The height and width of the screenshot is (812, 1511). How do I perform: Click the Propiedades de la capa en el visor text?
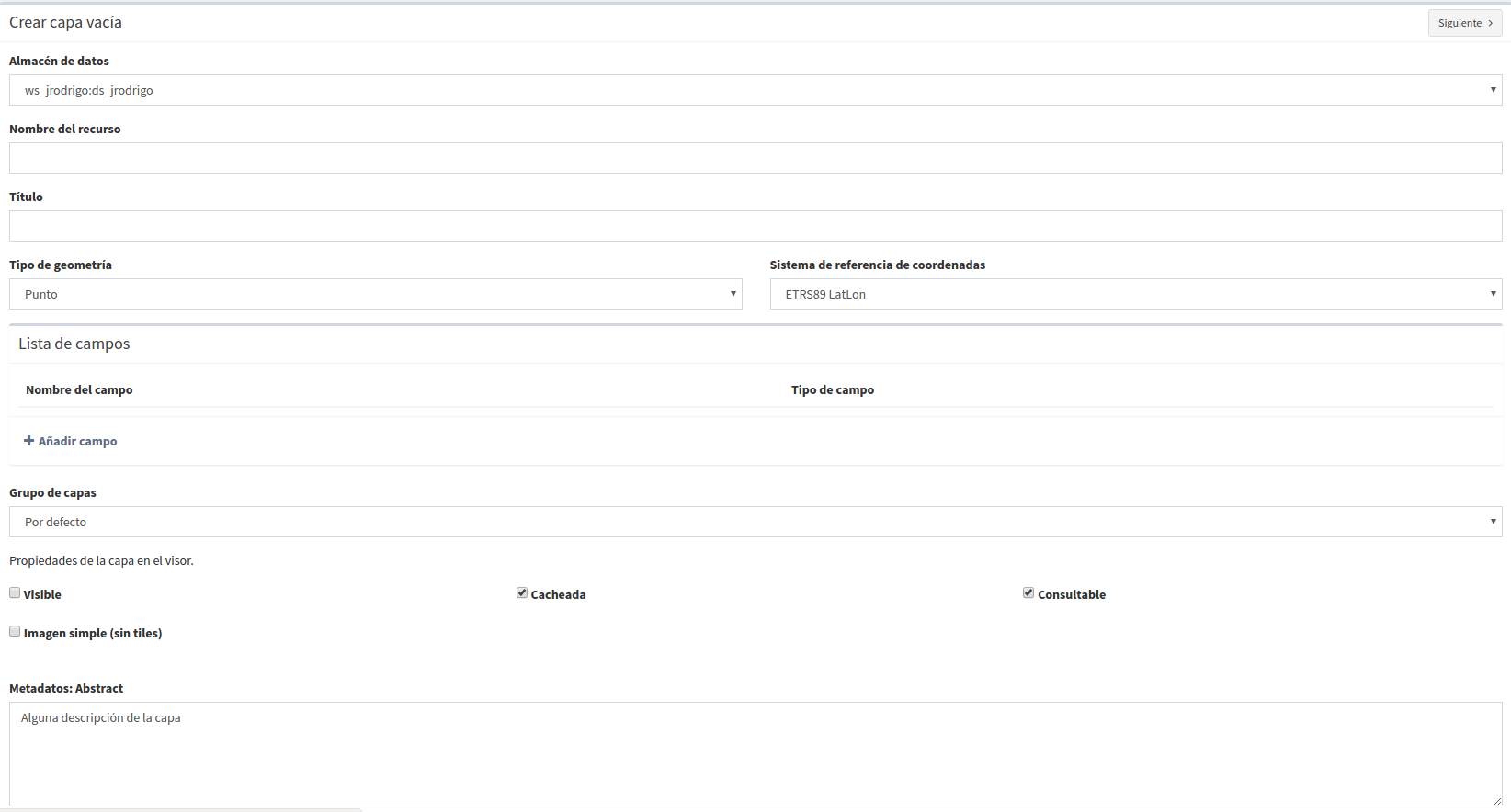coord(101,560)
